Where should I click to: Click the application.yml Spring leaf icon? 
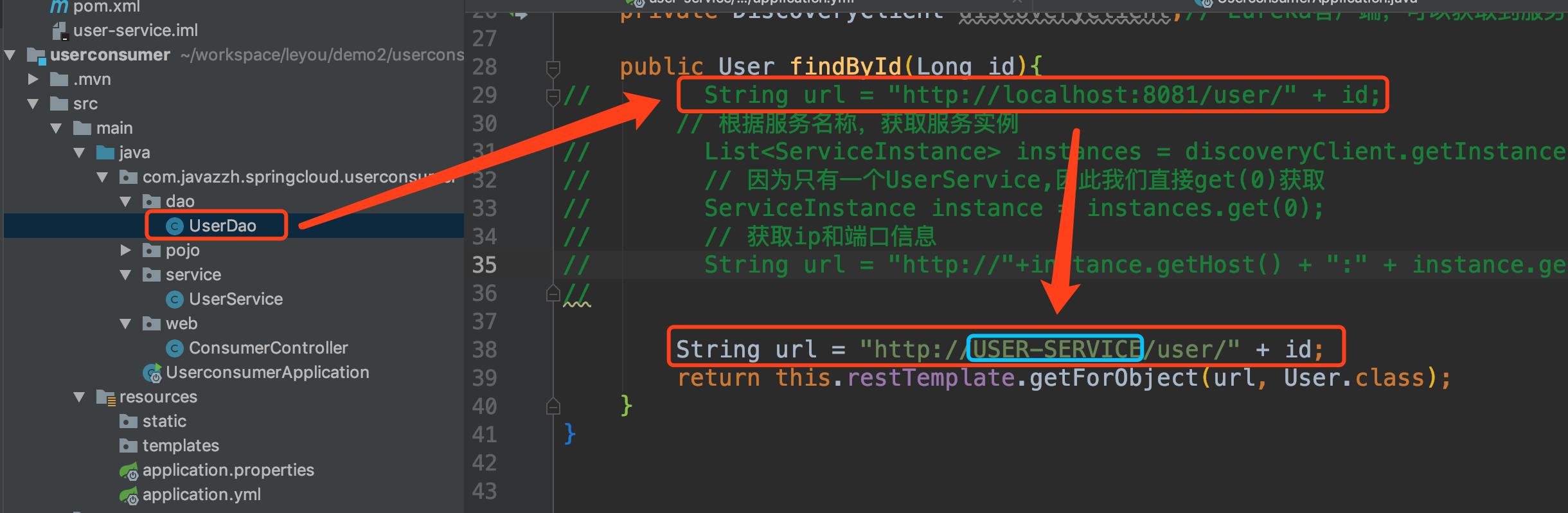[129, 496]
